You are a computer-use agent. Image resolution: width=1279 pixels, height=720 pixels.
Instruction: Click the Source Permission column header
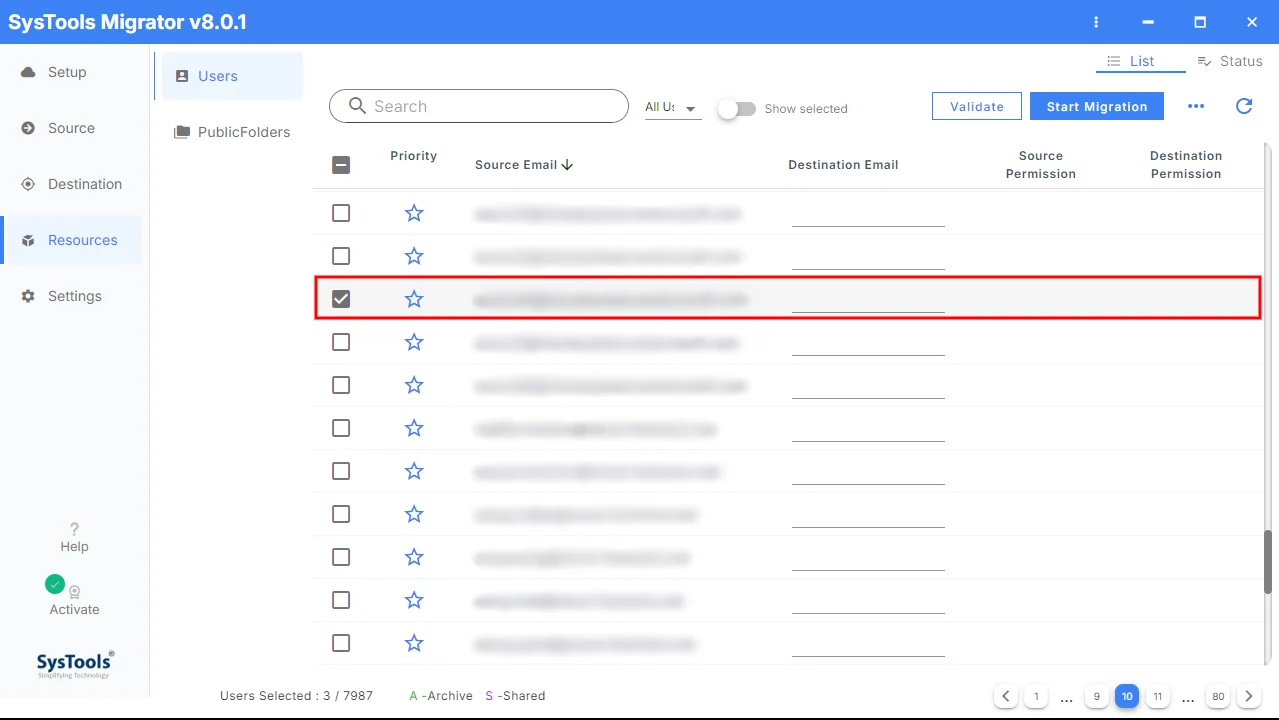[x=1041, y=165]
